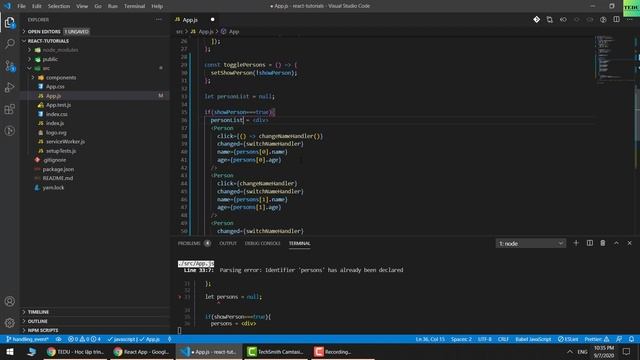This screenshot has height=360, width=640.
Task: Open the TechSmith Camtasia taskbar item
Action: [x=276, y=351]
